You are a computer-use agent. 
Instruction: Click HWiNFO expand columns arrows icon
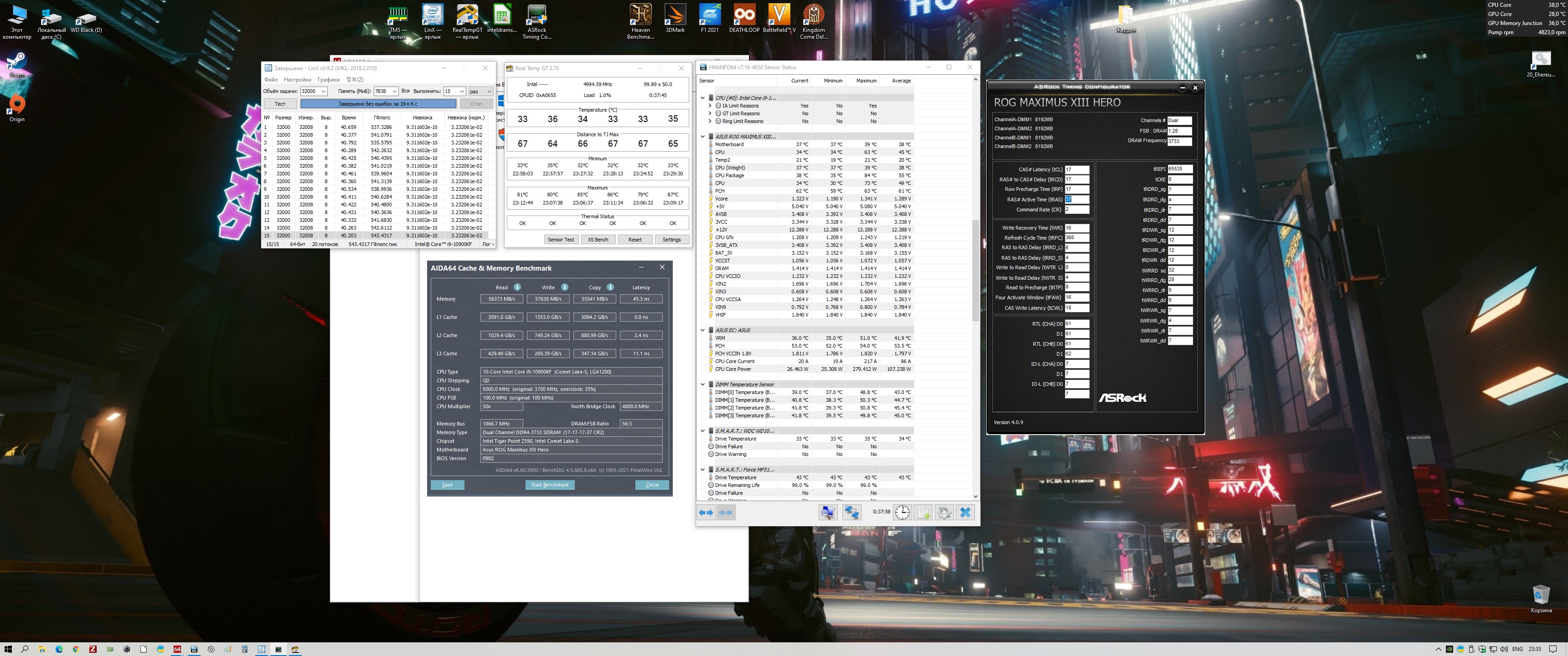tap(706, 512)
